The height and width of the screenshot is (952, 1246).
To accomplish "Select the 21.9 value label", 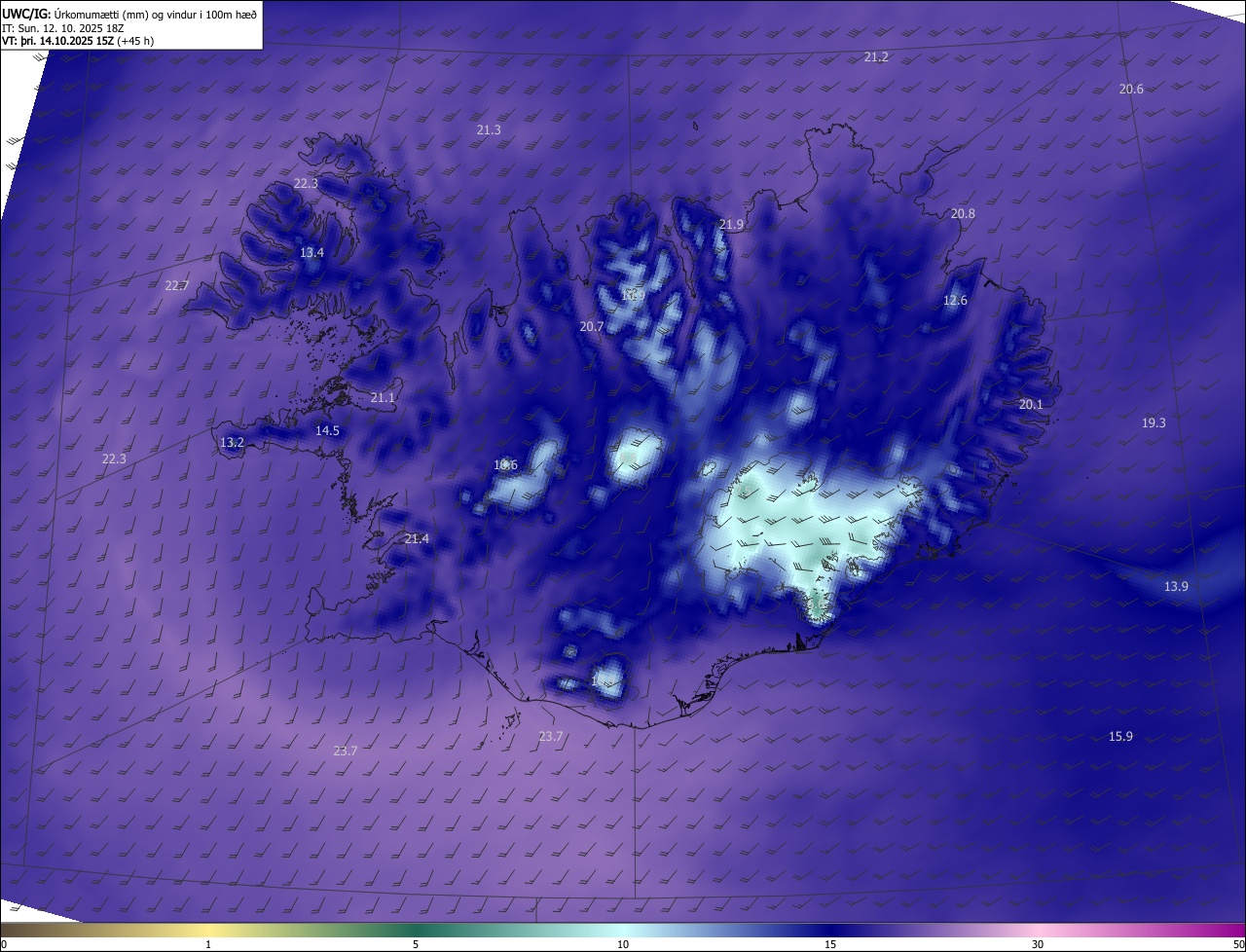I will click(x=731, y=224).
